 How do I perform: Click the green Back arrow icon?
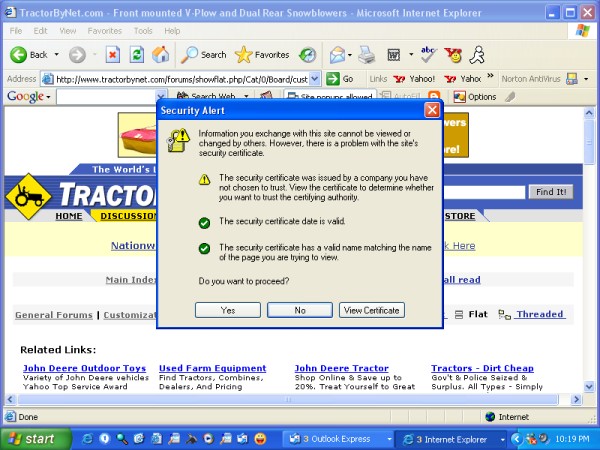[18, 55]
